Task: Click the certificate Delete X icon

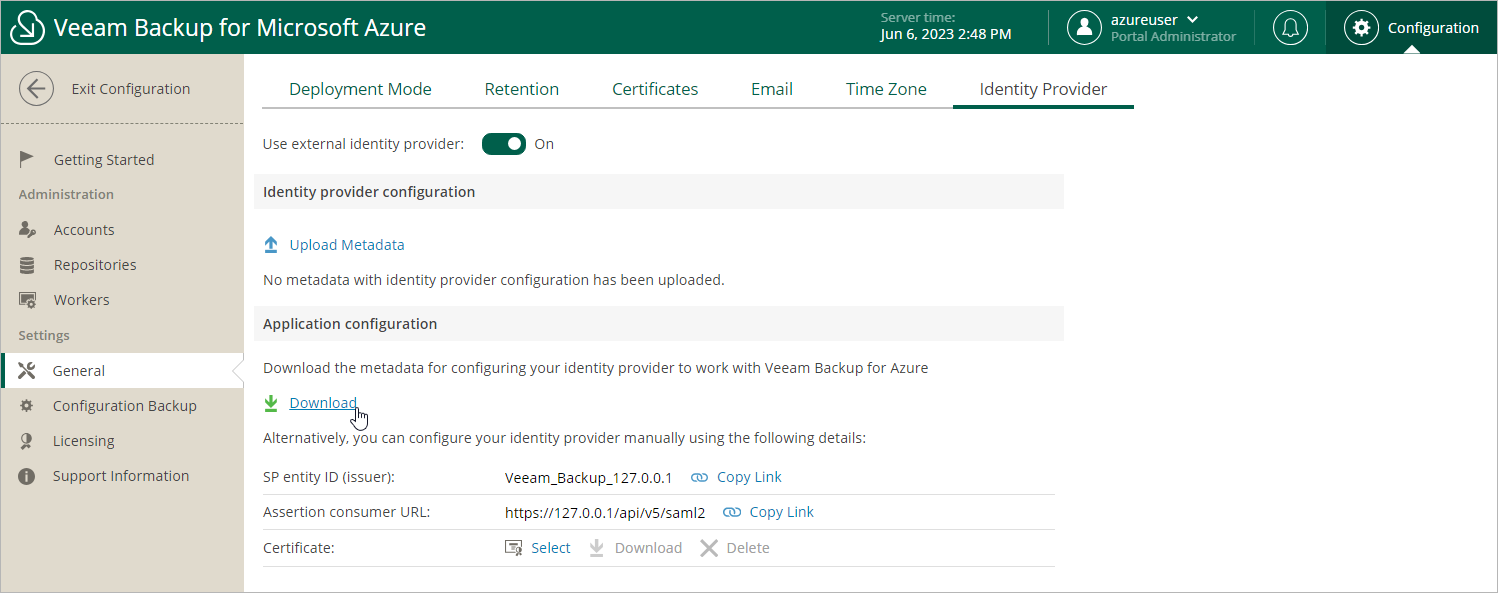Action: pos(709,548)
